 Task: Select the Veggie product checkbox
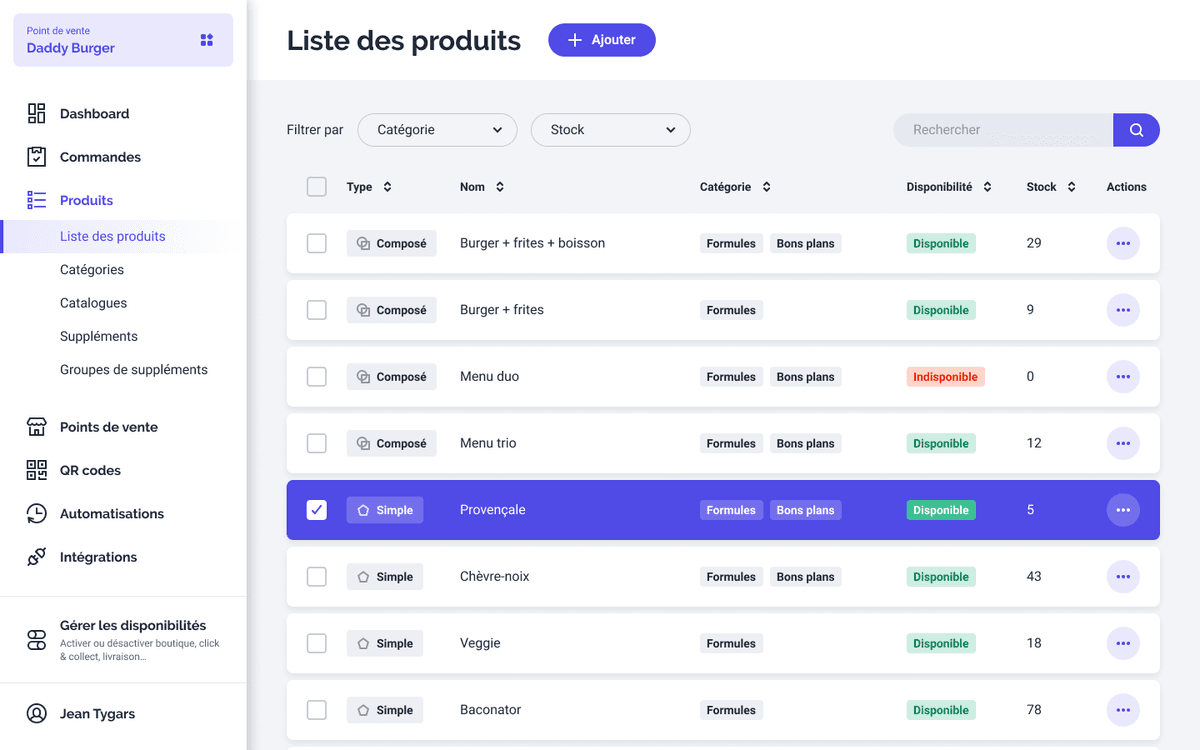pyautogui.click(x=317, y=643)
